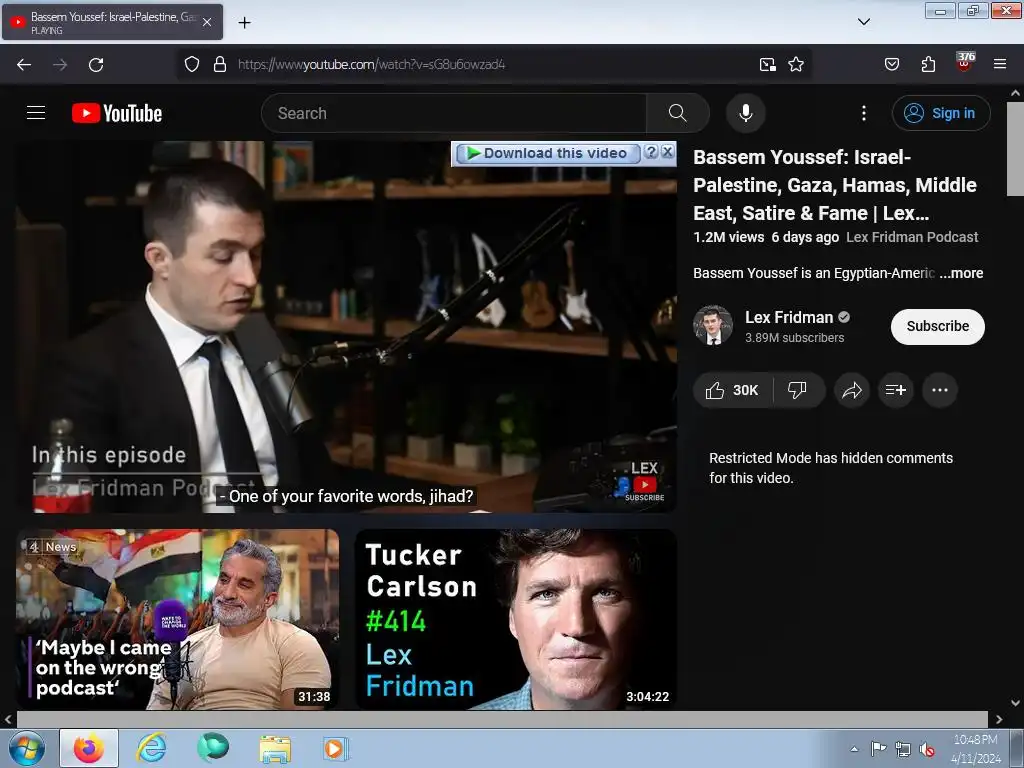Close the Bassem Youssef YouTube tab
This screenshot has width=1024, height=768.
tap(207, 22)
